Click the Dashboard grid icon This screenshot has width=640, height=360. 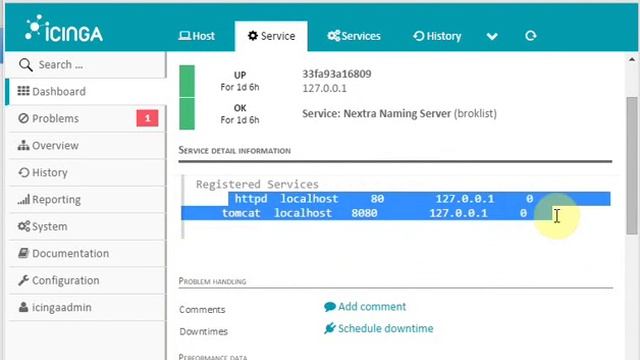click(x=23, y=91)
